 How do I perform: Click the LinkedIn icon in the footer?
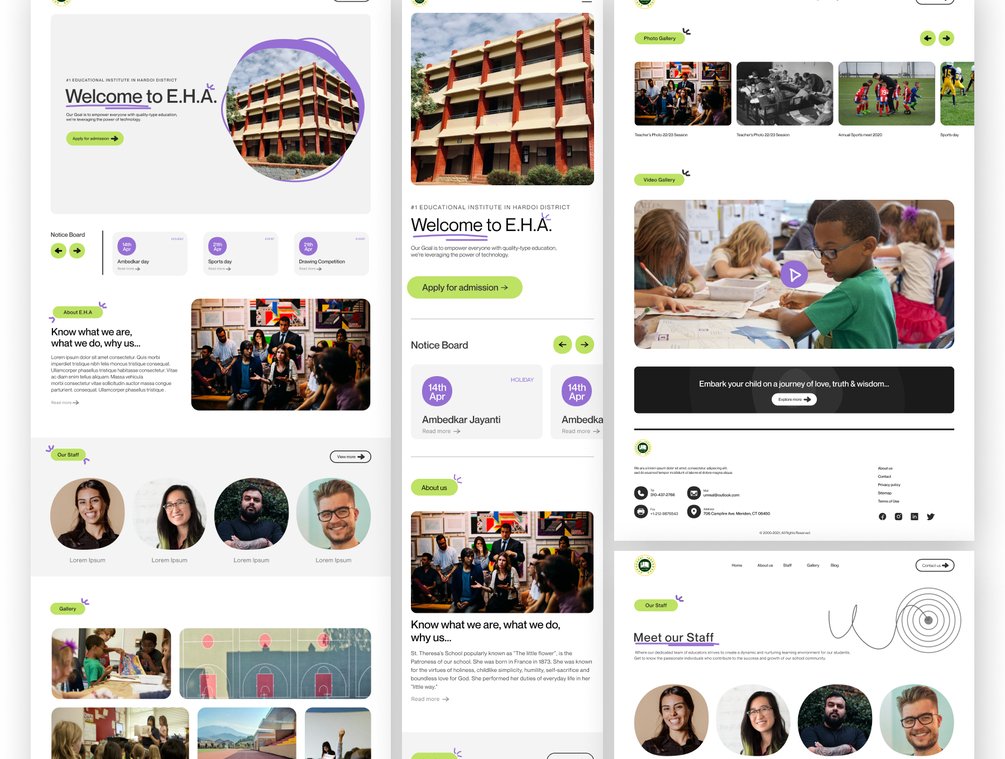914,517
